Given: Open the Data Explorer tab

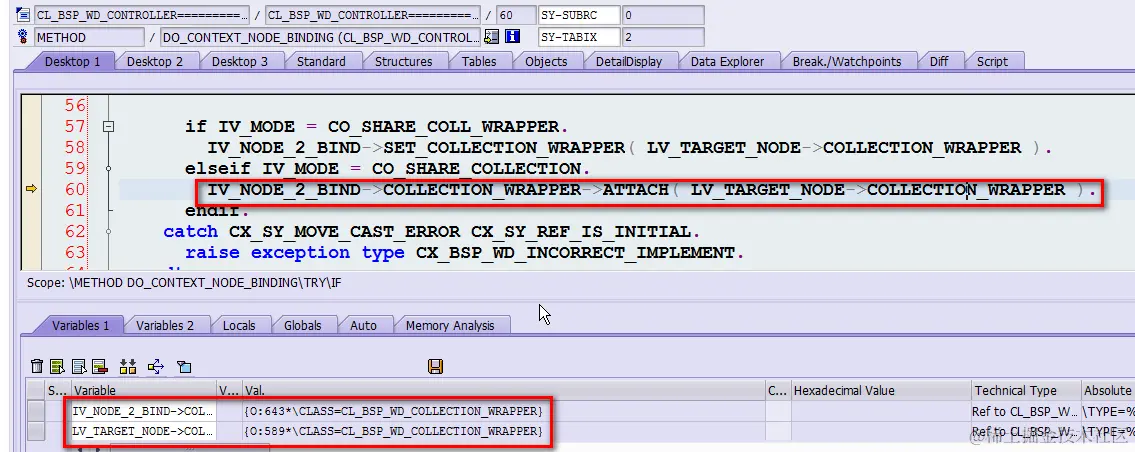Looking at the screenshot, I should click(727, 62).
